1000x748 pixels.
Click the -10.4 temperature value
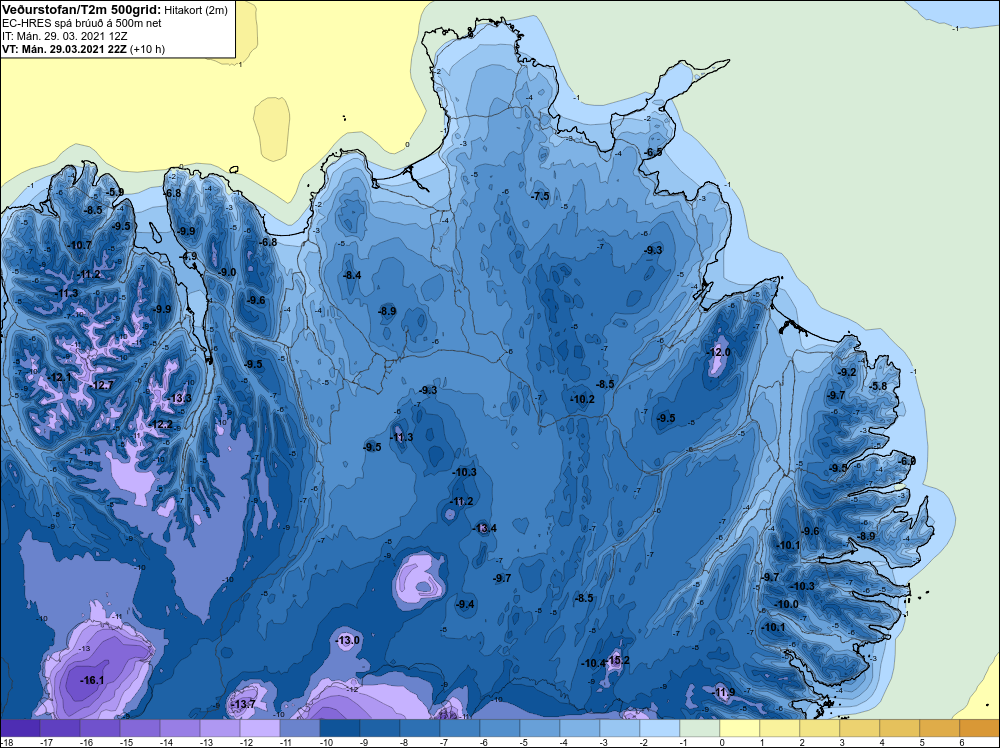pos(593,663)
